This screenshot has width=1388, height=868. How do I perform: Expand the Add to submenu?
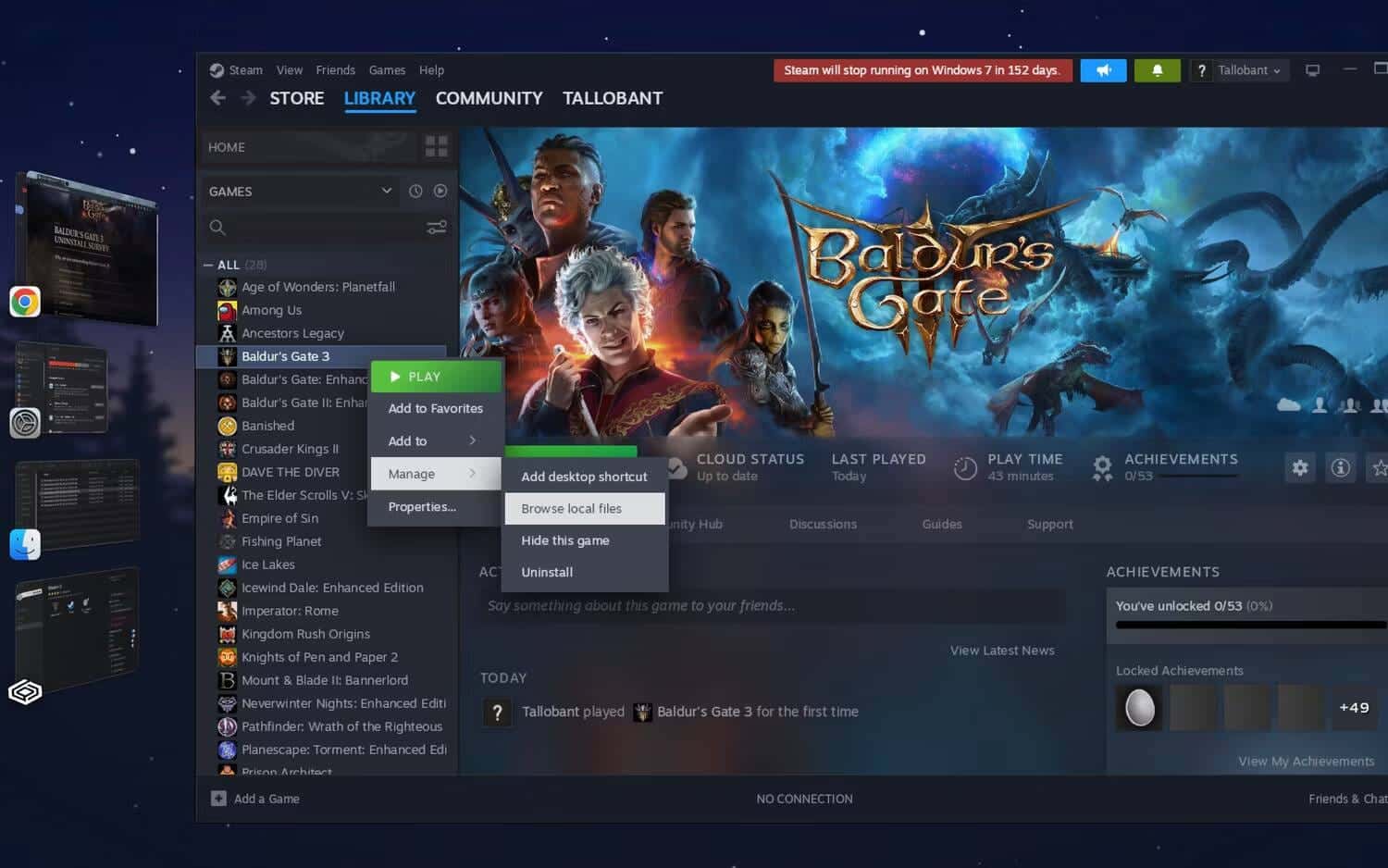pos(435,440)
